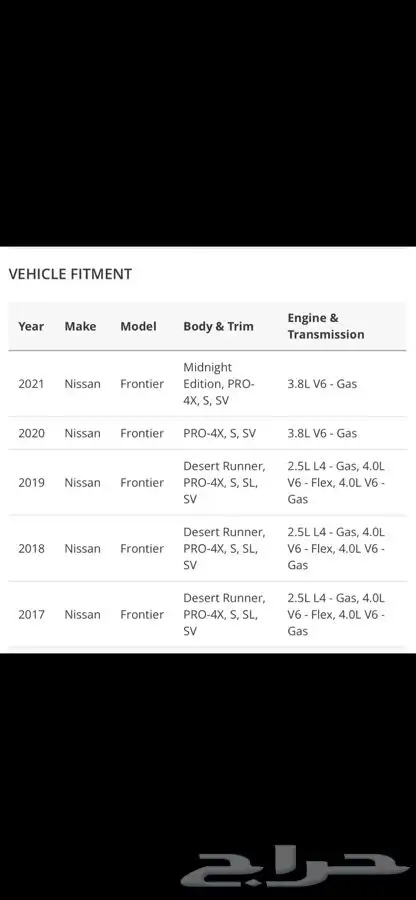
Task: Click the 2019 Desert Runner trim cell
Action: pyautogui.click(x=224, y=483)
